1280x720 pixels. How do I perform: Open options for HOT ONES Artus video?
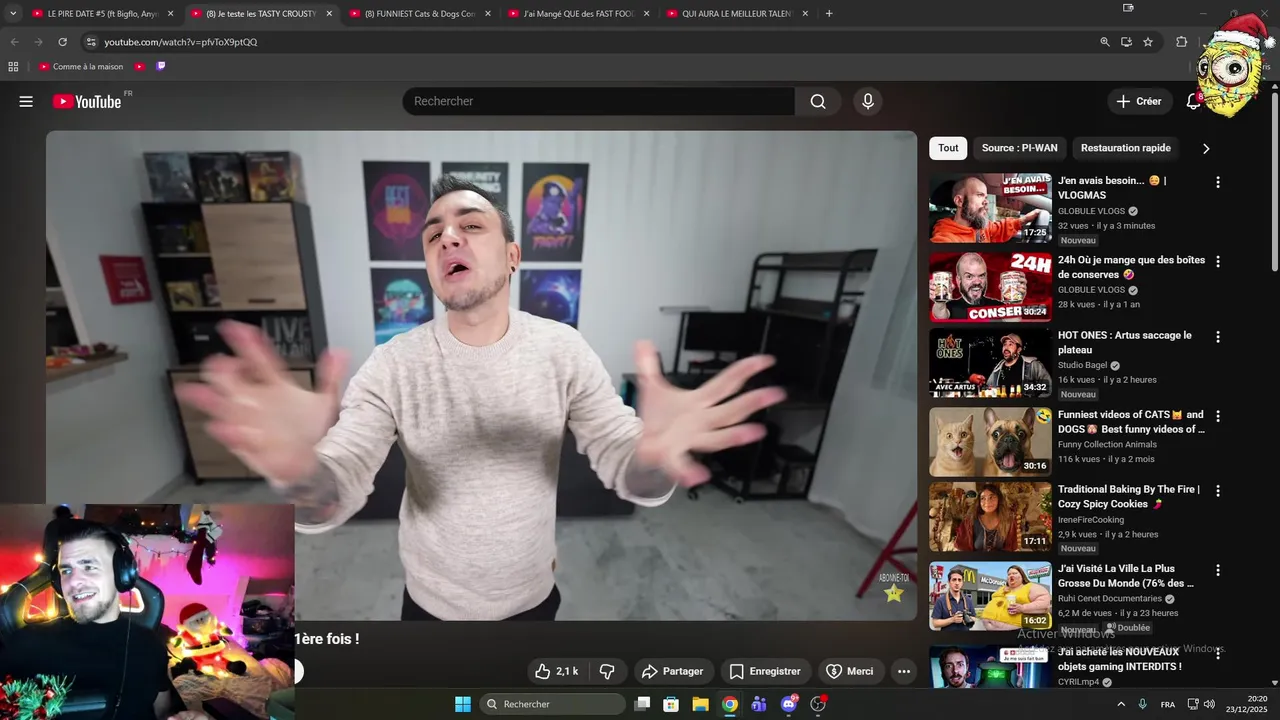tap(1217, 337)
